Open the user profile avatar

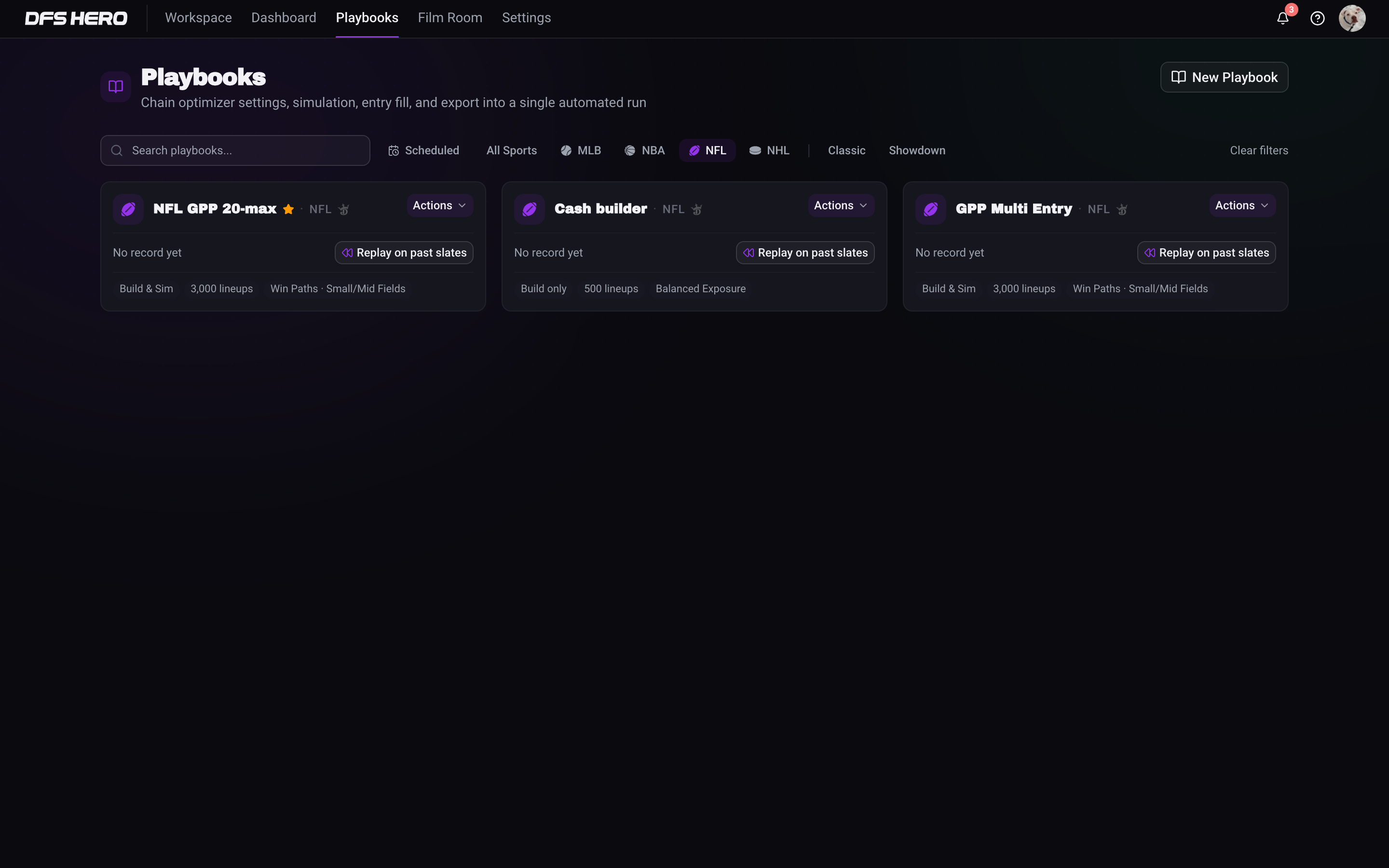coord(1352,18)
